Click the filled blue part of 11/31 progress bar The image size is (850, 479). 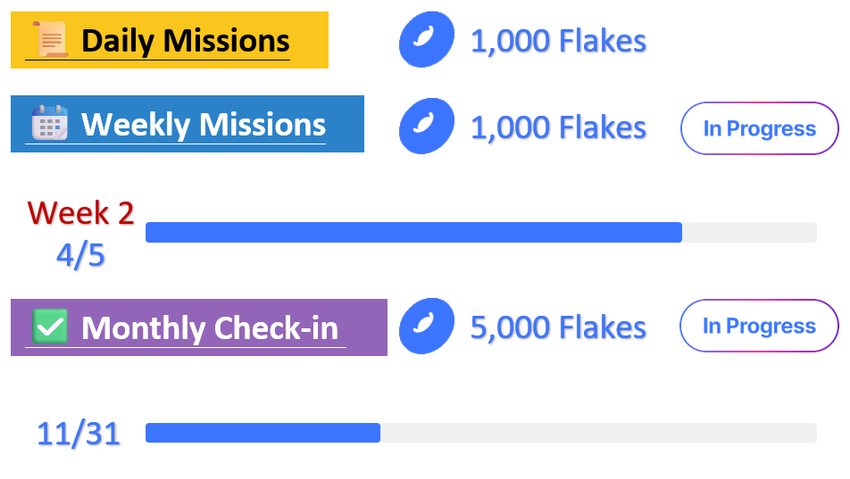click(x=262, y=432)
